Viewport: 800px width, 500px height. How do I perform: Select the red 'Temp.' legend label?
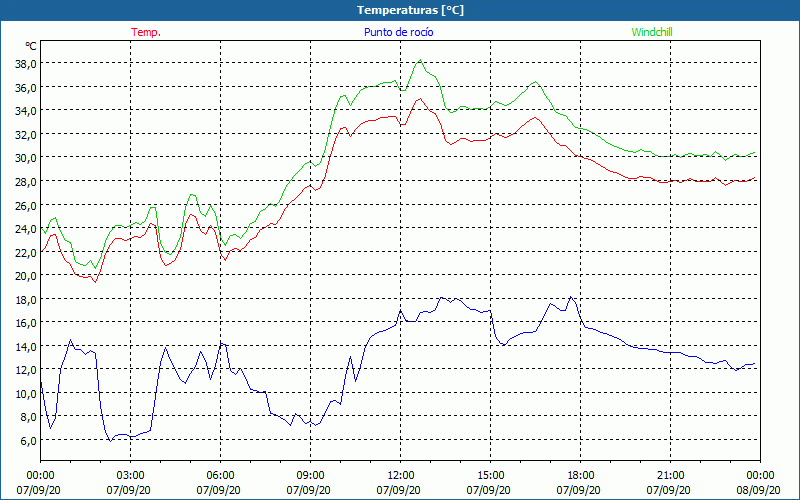146,32
